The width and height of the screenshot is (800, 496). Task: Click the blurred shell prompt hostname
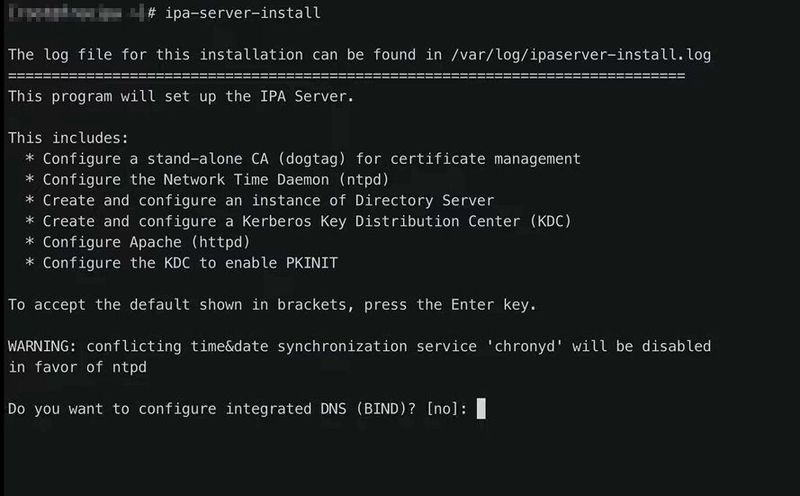[x=71, y=13]
